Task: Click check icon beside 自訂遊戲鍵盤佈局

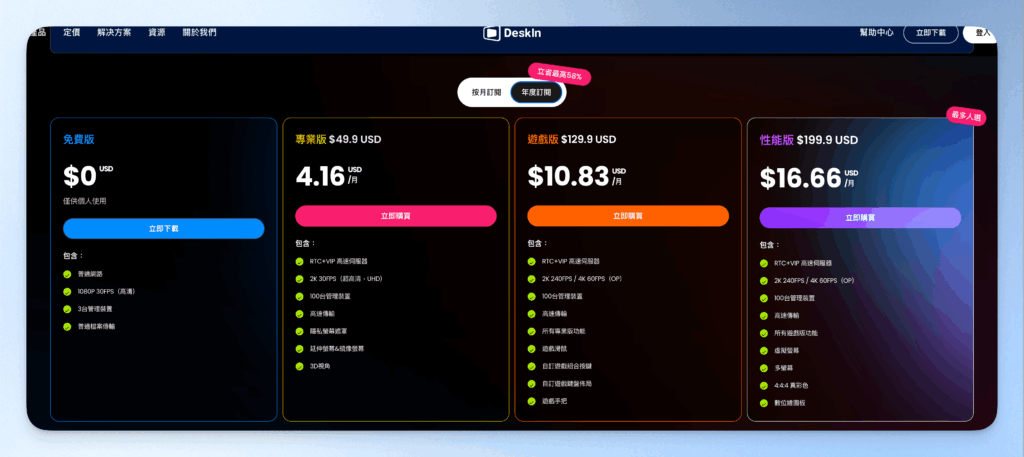Action: point(532,384)
